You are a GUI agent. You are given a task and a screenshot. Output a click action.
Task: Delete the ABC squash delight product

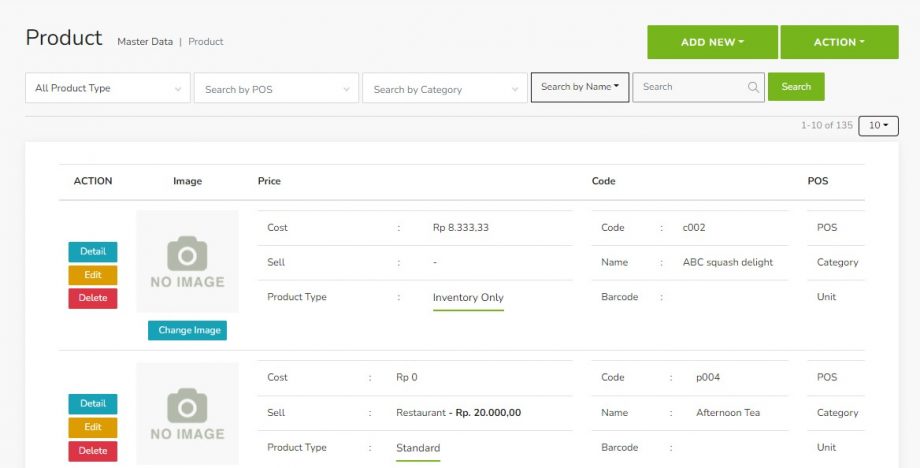(93, 298)
